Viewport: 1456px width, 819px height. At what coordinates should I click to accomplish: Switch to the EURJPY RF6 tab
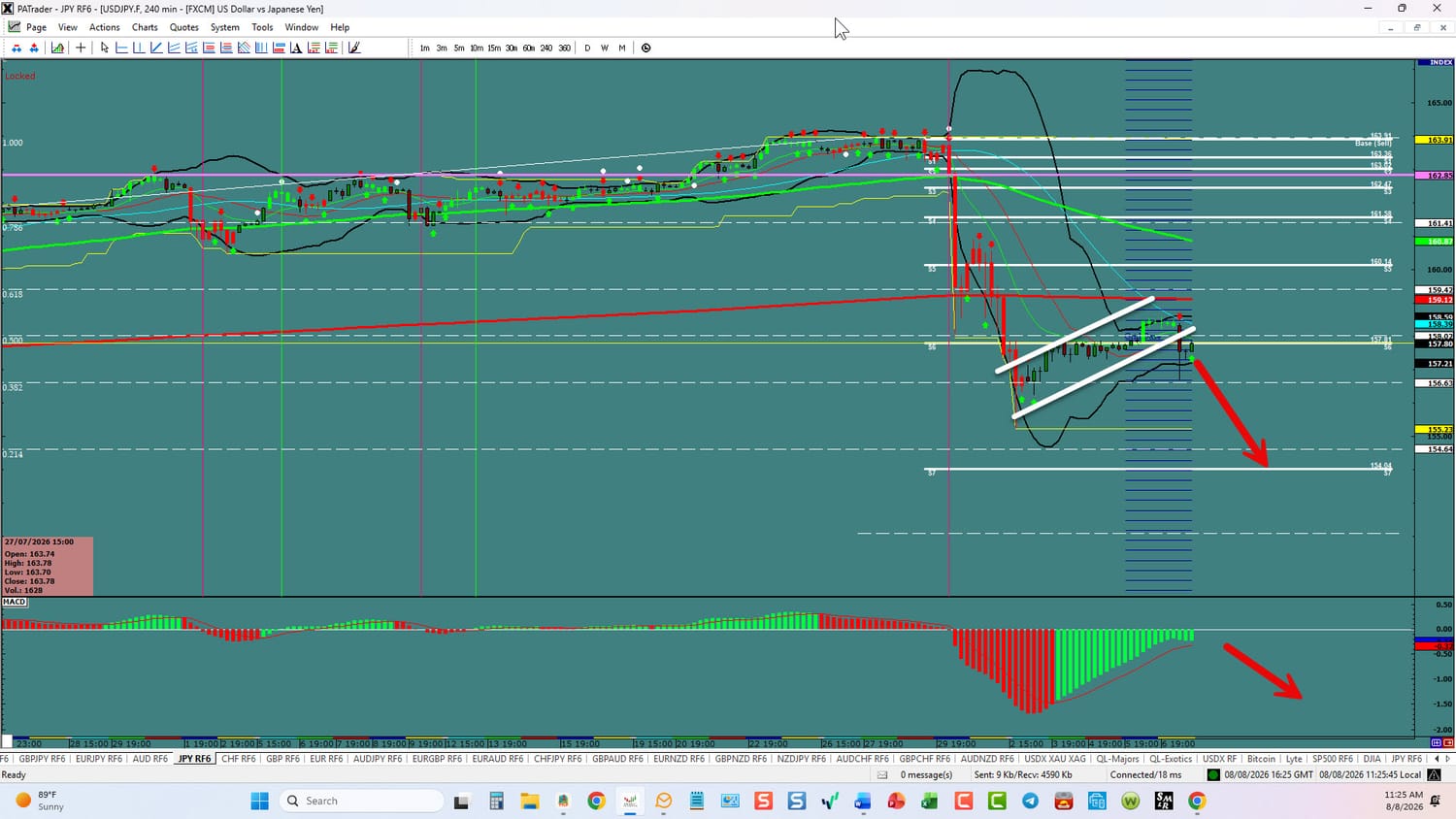(x=98, y=759)
